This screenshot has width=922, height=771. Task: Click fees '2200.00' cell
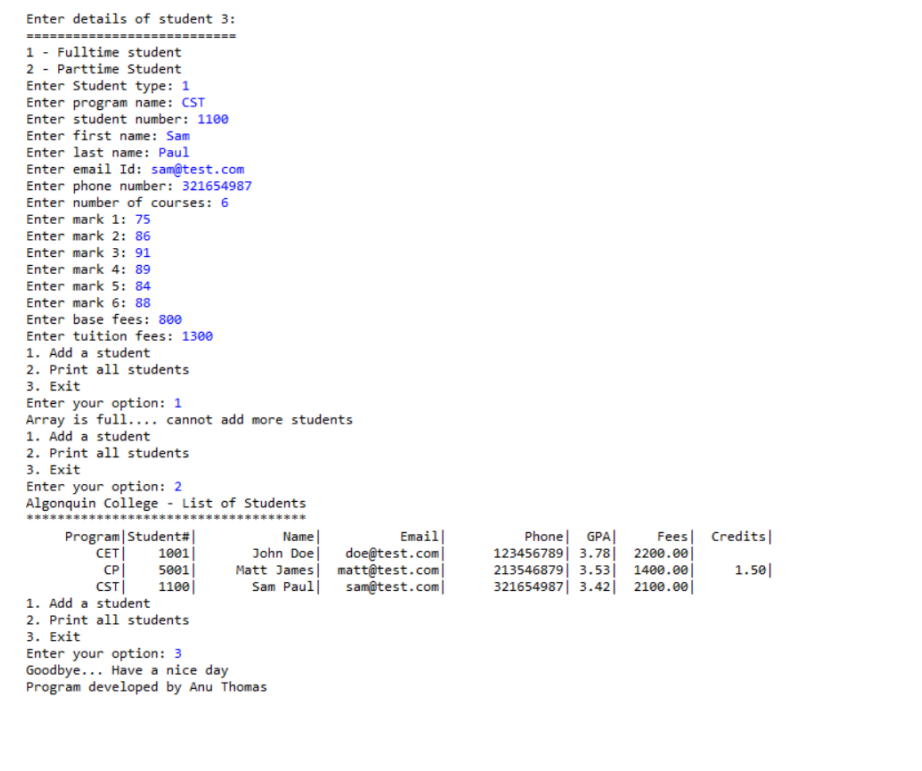661,553
